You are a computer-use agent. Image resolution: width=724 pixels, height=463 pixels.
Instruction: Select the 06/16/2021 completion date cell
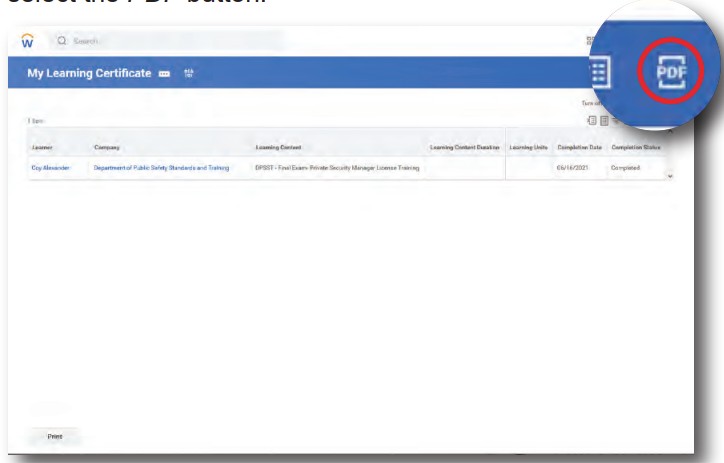[x=573, y=168]
